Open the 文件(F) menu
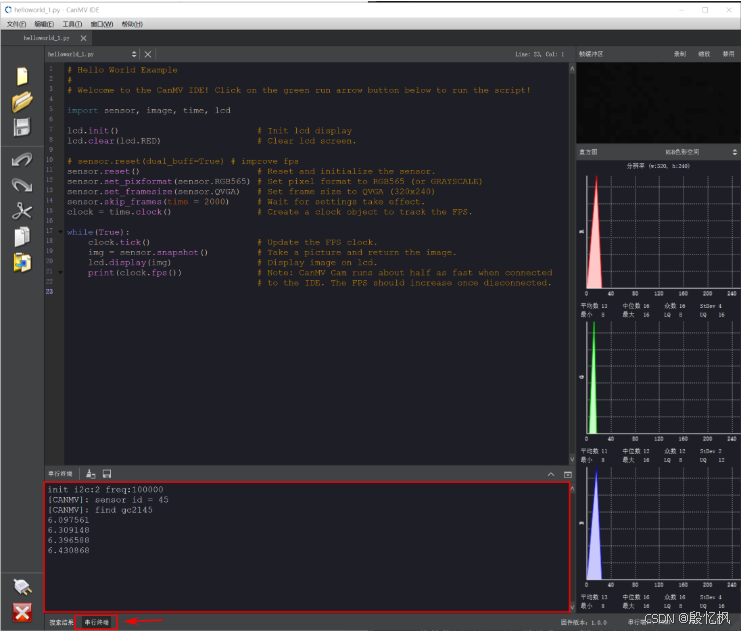Viewport: 742px width, 632px height. [x=17, y=24]
